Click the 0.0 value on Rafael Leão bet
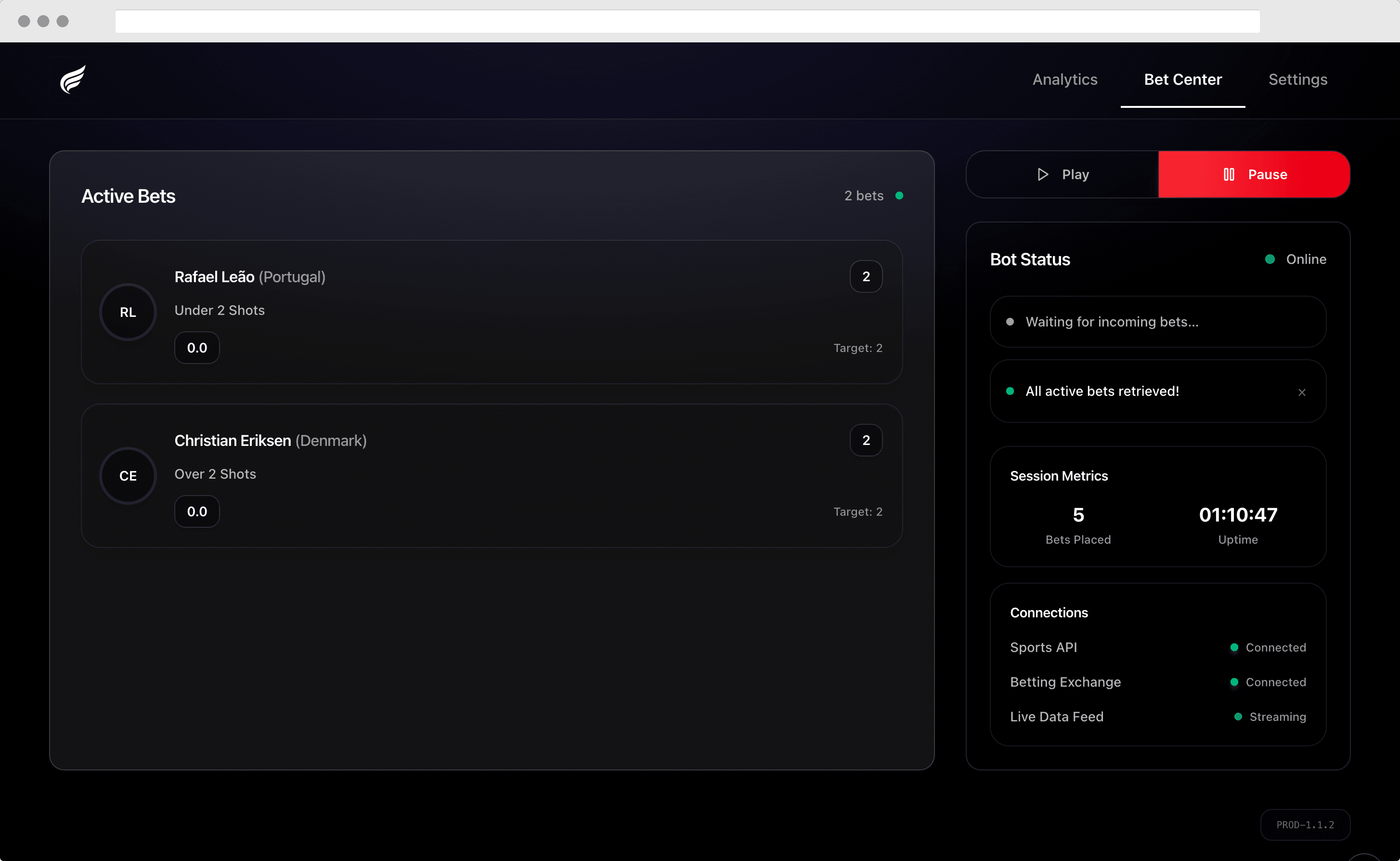Image resolution: width=1400 pixels, height=861 pixels. [x=197, y=348]
